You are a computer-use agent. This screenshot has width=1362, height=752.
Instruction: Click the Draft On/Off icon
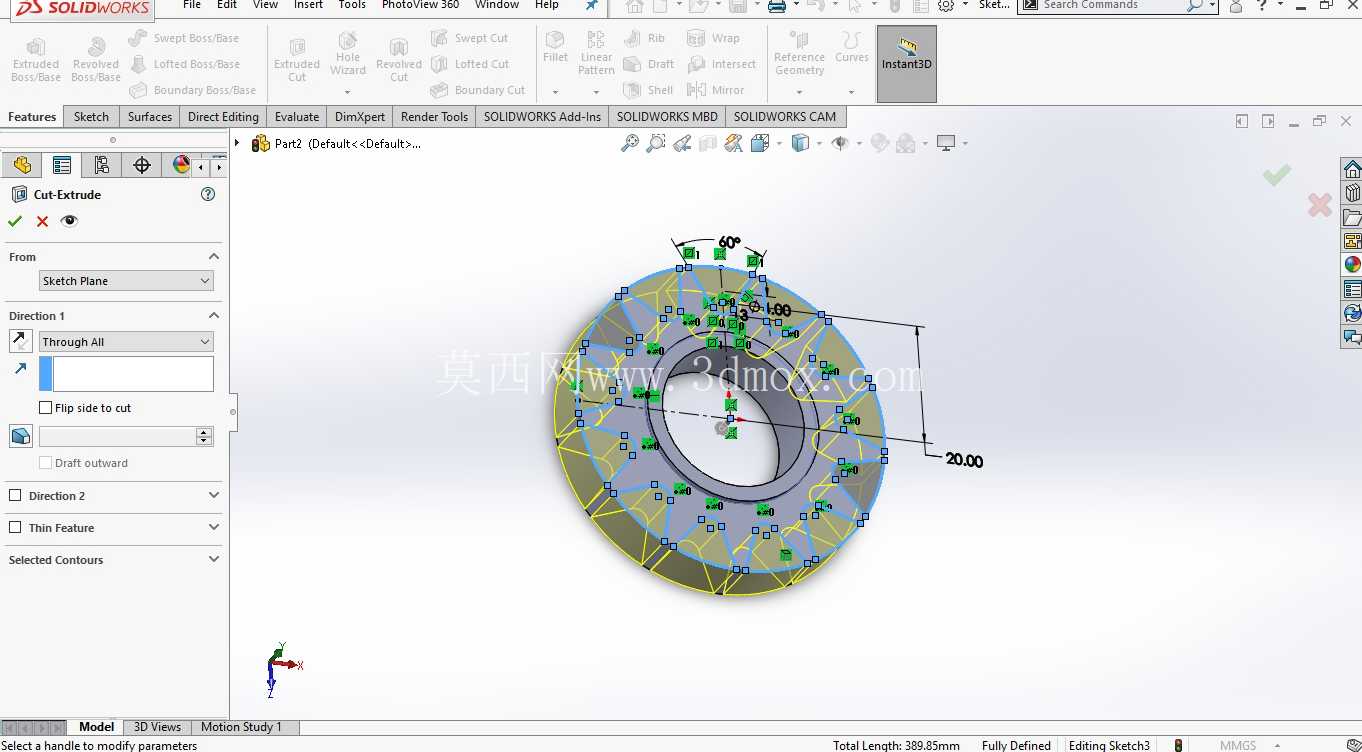(20, 436)
